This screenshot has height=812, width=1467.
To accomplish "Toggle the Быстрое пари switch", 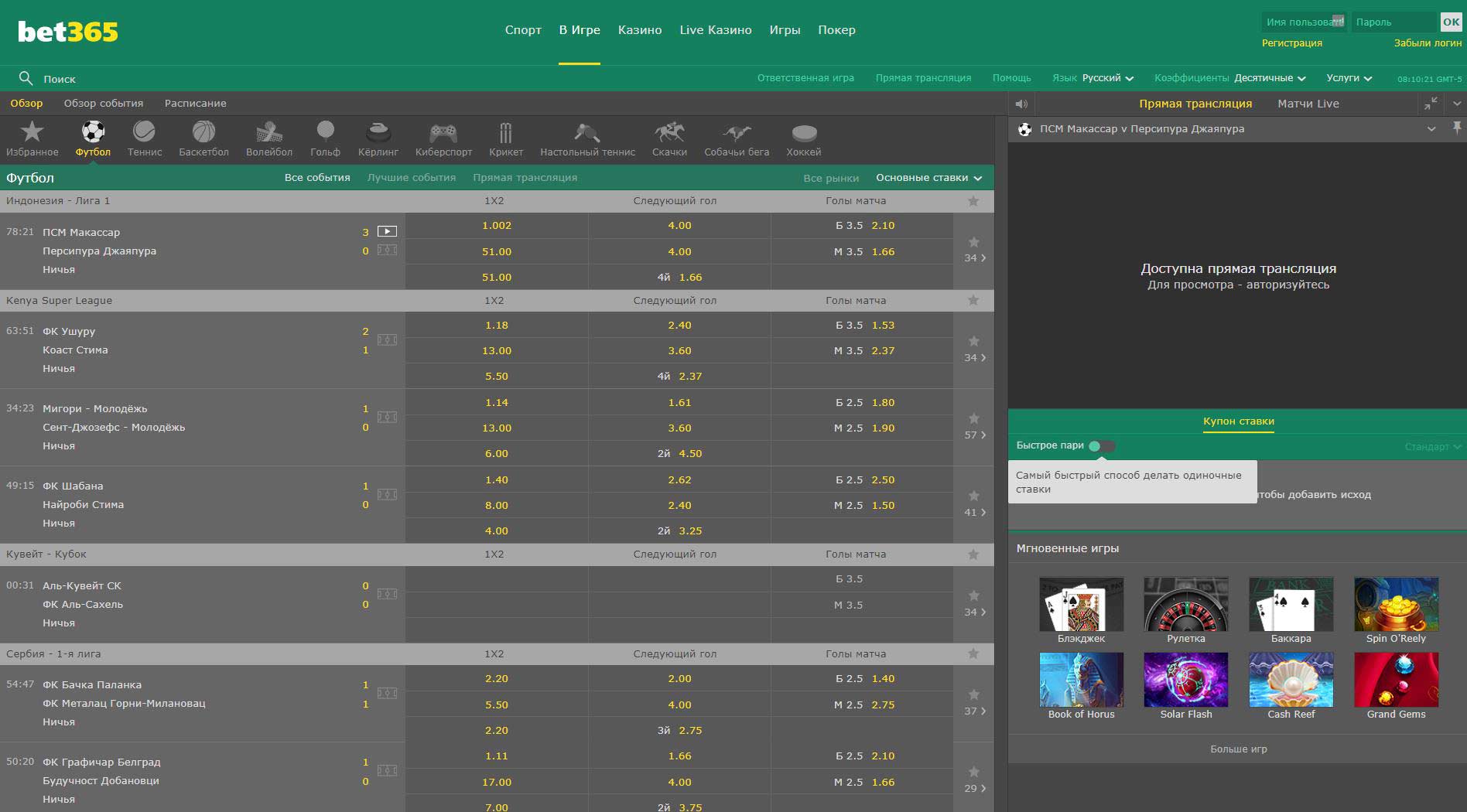I will coord(1102,446).
